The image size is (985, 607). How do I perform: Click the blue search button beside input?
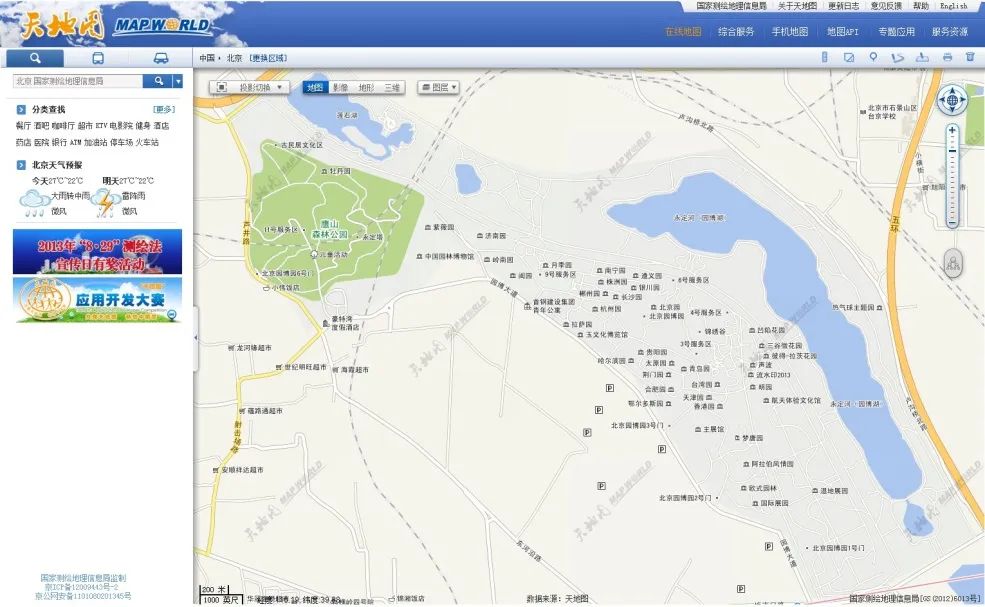coord(158,81)
